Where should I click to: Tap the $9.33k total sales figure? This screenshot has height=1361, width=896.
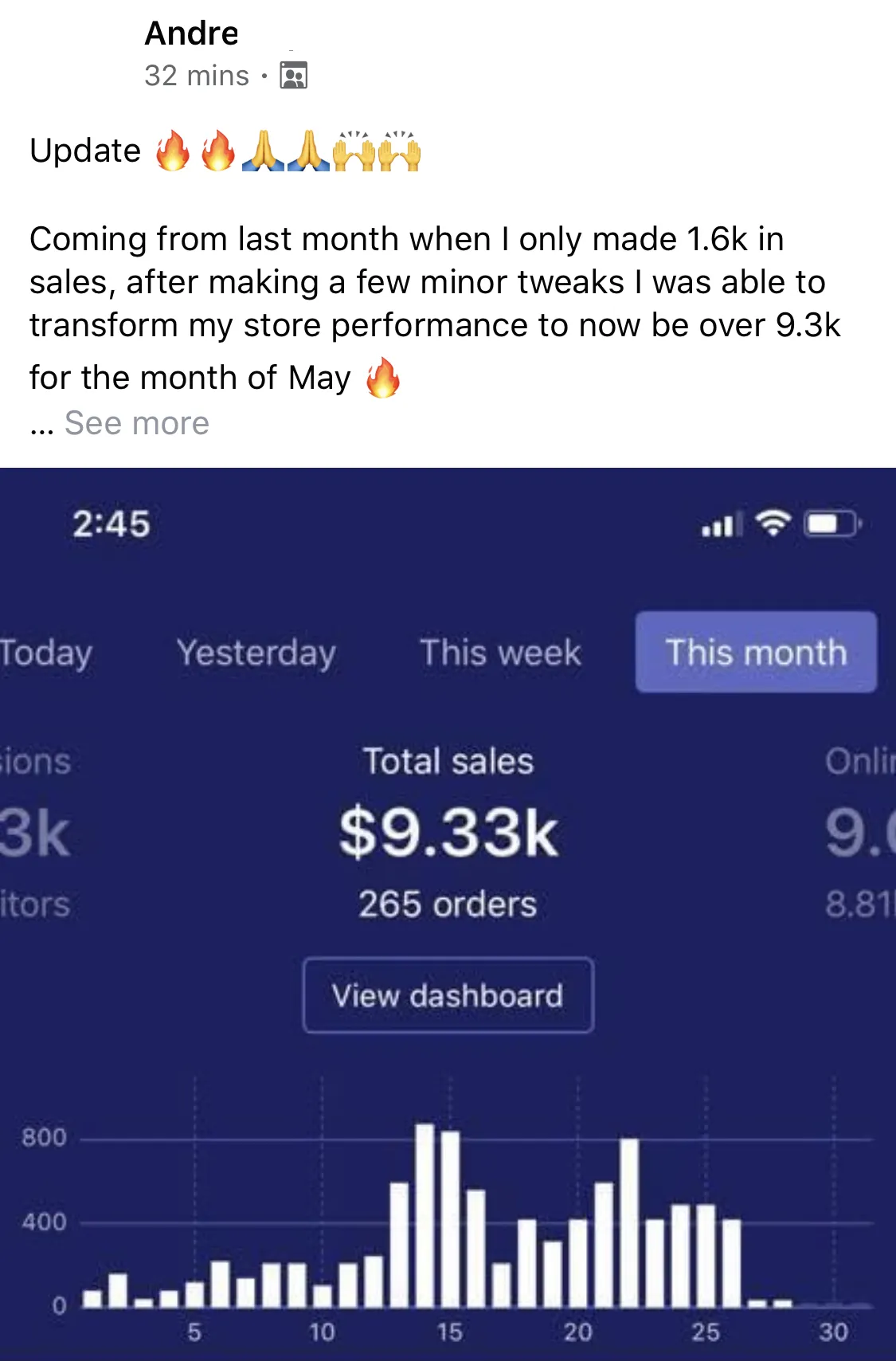coord(448,833)
